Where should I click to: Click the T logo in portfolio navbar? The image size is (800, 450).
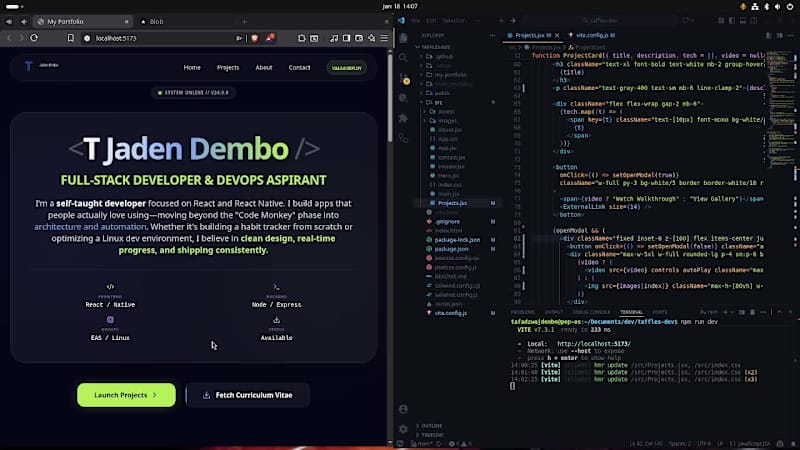click(x=29, y=66)
